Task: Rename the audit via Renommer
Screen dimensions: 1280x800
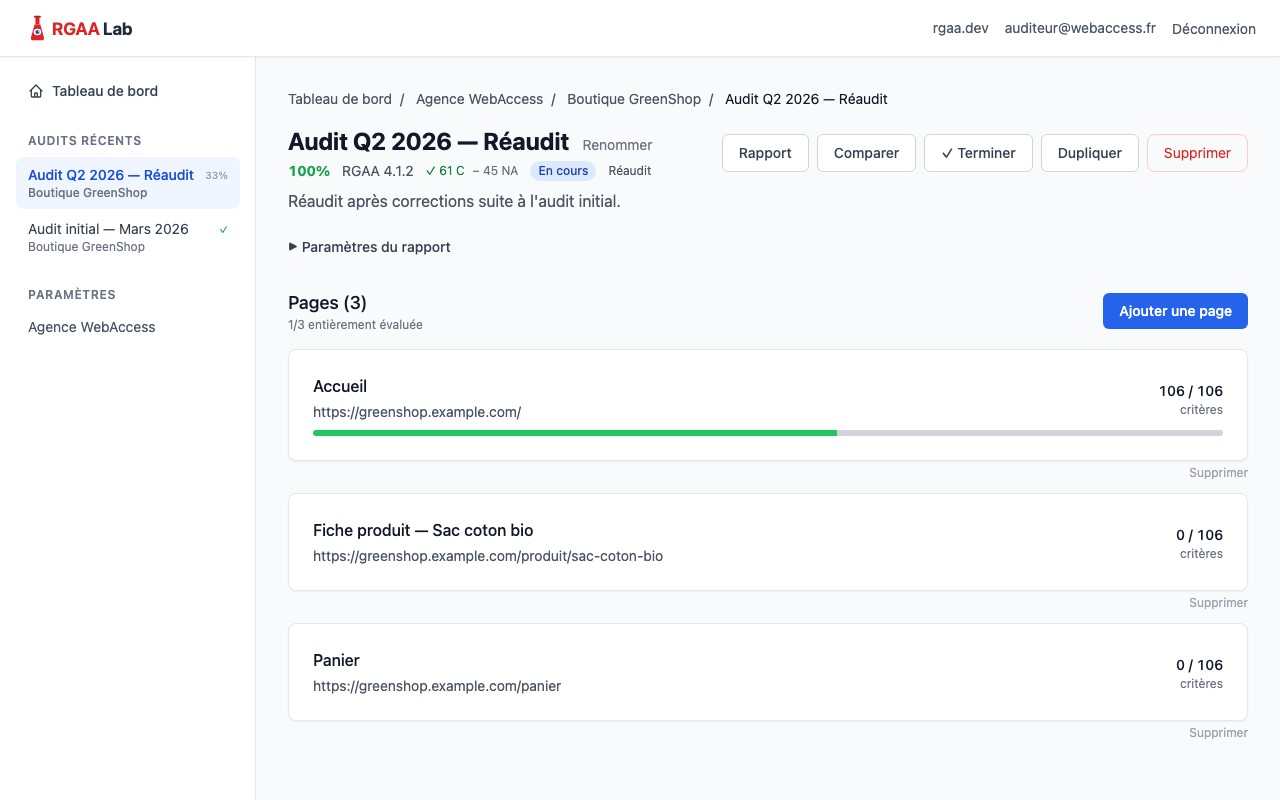Action: pos(617,145)
